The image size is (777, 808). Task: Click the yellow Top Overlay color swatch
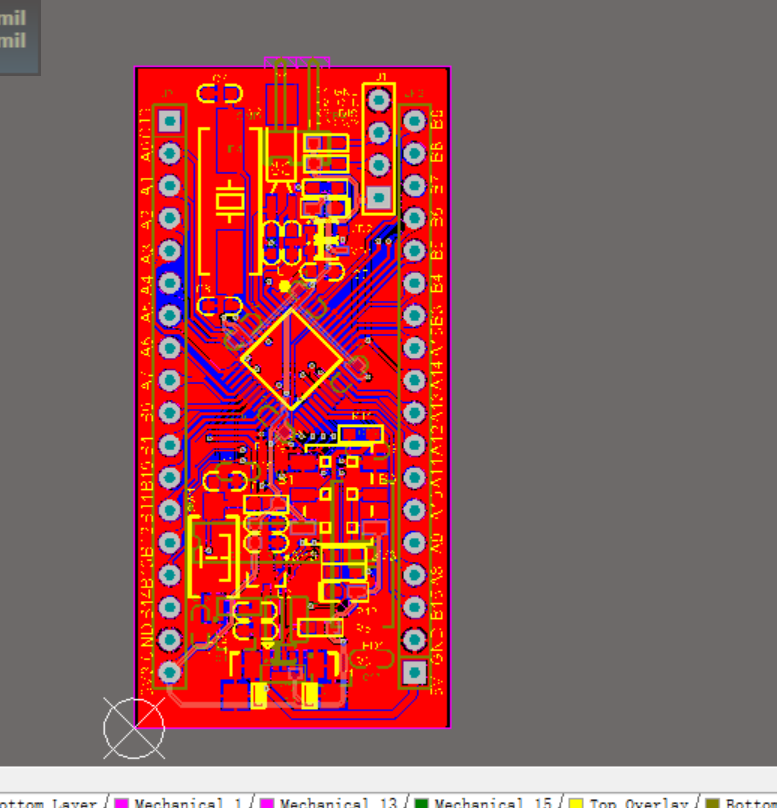coord(576,803)
